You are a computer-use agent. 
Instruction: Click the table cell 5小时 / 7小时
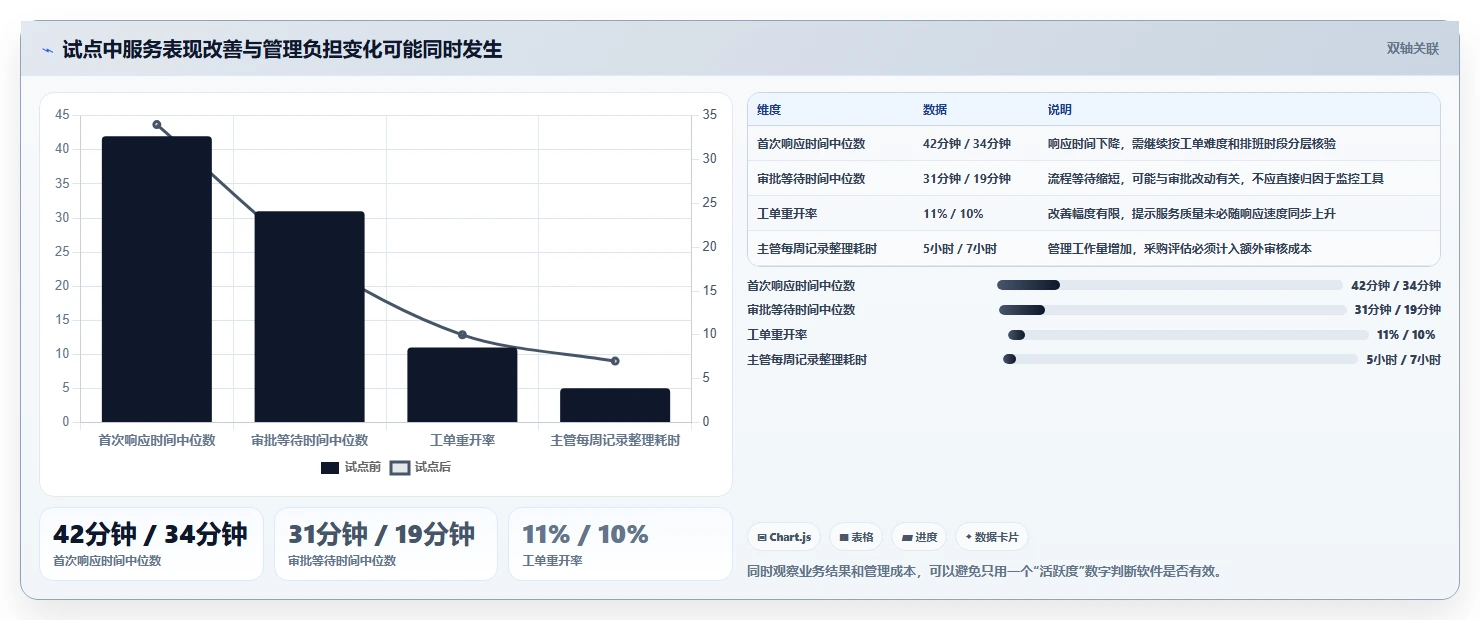[x=960, y=249]
